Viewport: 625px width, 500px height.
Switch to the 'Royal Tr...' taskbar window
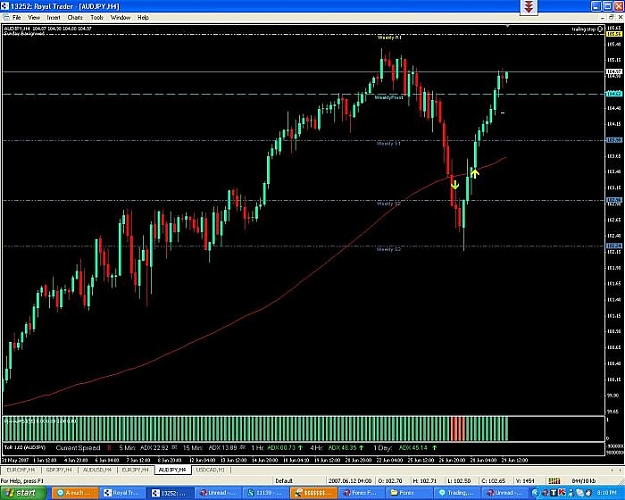click(123, 493)
